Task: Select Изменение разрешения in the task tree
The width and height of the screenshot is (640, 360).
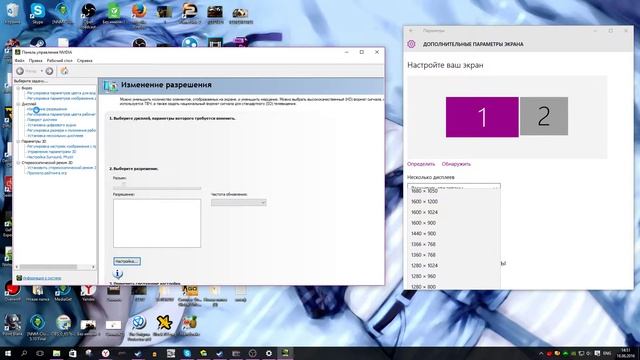Action: (47, 109)
